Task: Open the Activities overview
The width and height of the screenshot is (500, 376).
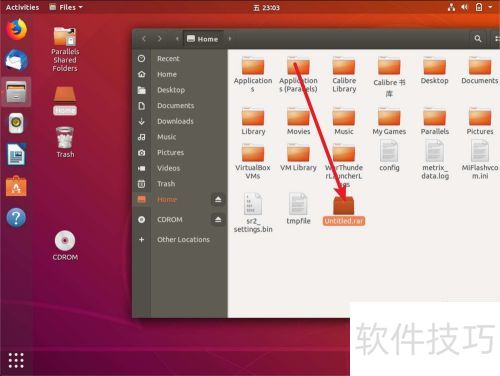Action: (x=22, y=7)
